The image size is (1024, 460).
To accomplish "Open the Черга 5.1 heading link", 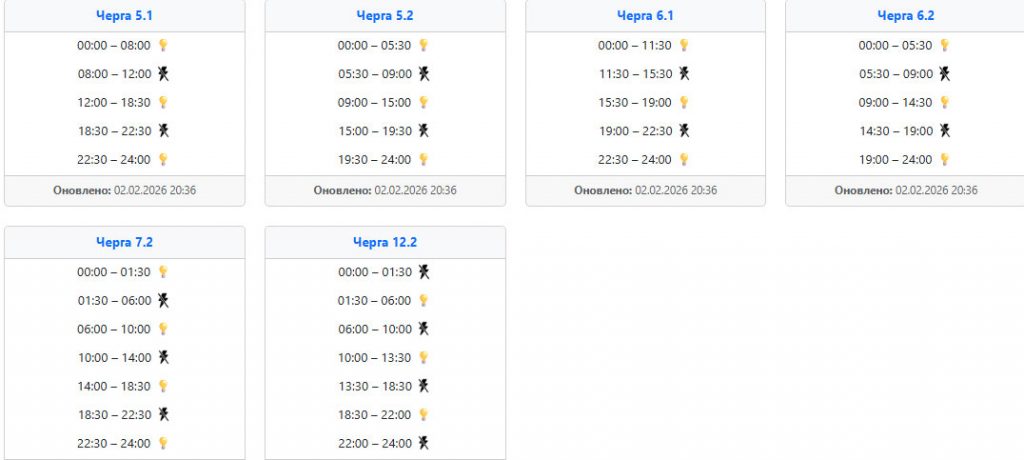I will coord(124,15).
